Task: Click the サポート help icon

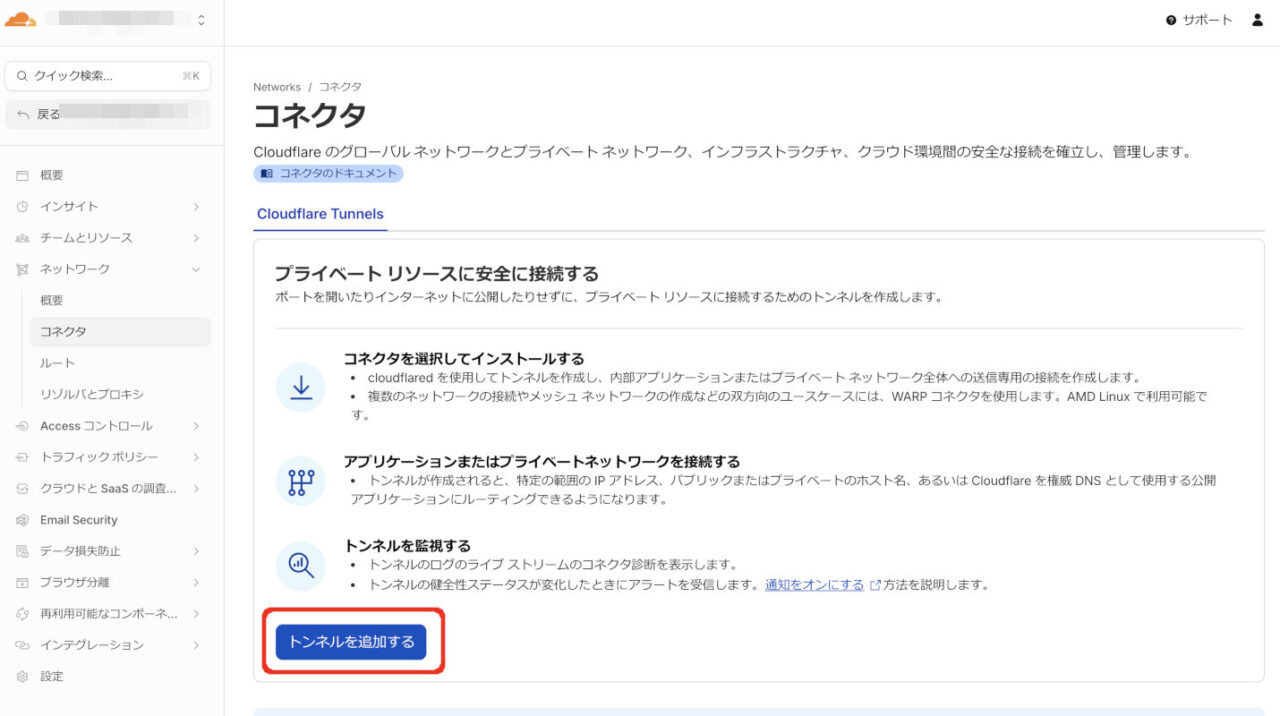Action: tap(1171, 20)
